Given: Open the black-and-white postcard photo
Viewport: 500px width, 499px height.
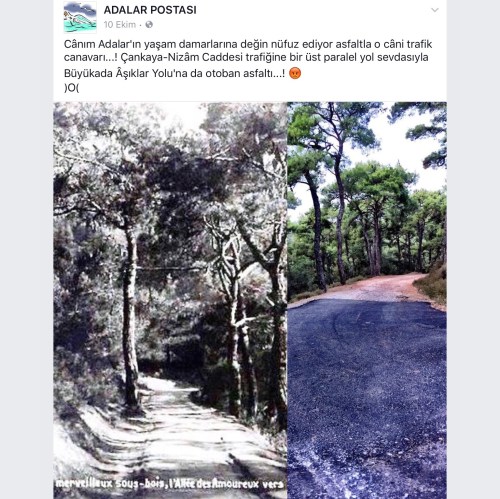Looking at the screenshot, I should coord(170,300).
